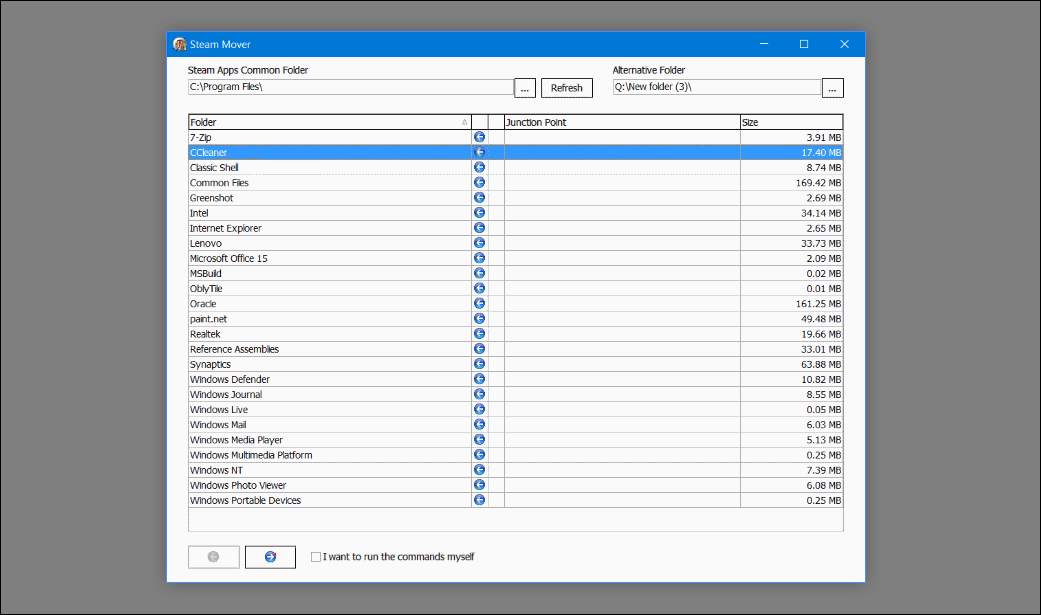The height and width of the screenshot is (615, 1041).
Task: Click the arrow icon in the Realtek row
Action: coord(479,333)
